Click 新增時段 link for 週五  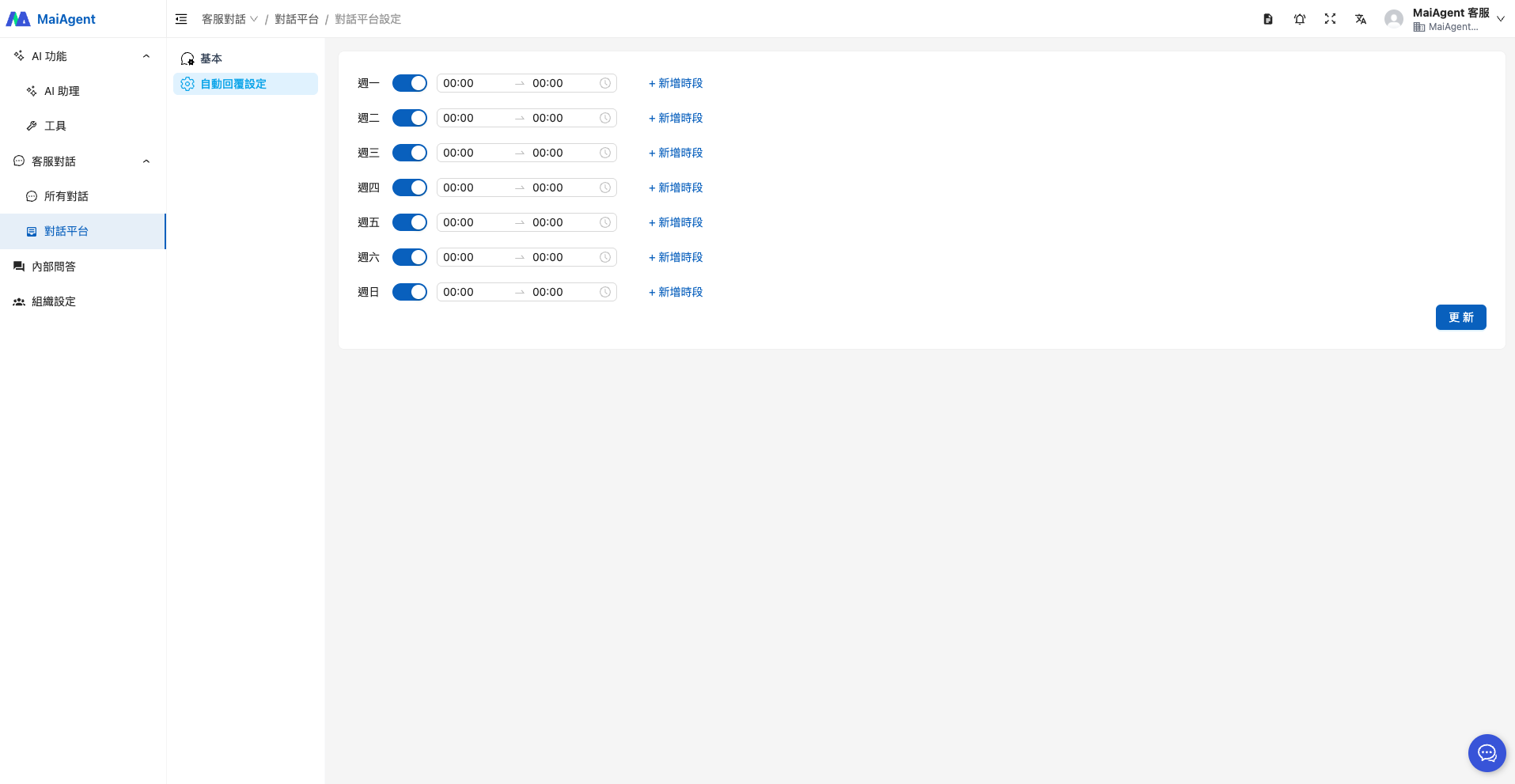(676, 222)
